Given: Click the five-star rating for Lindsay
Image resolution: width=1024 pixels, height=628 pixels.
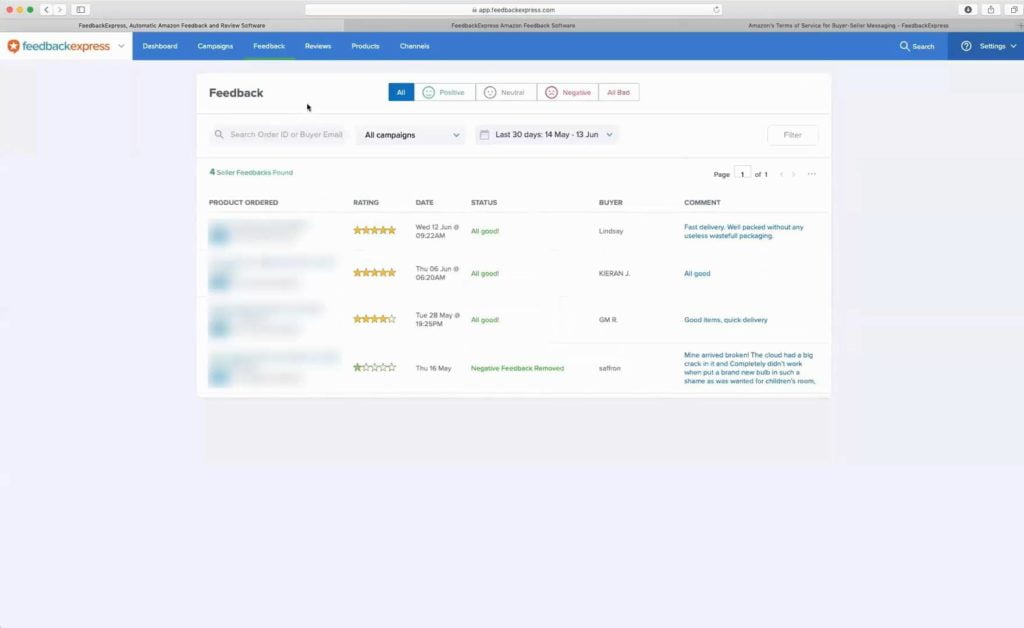Looking at the screenshot, I should tap(374, 230).
